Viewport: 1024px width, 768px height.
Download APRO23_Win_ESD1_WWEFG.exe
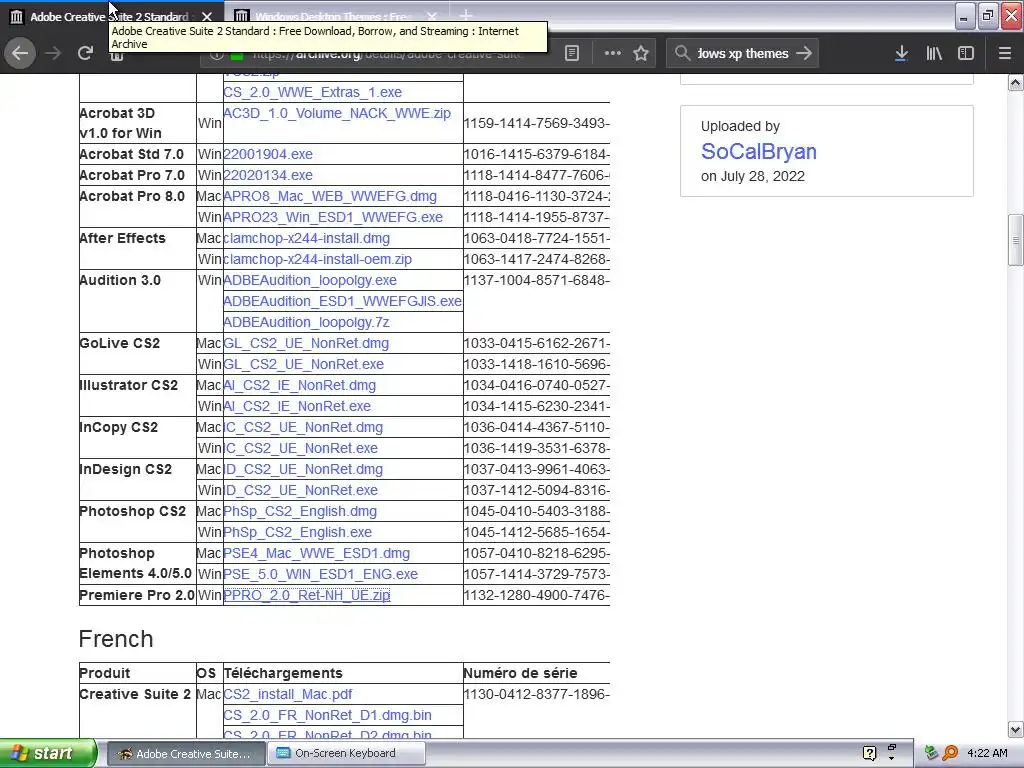pyautogui.click(x=333, y=217)
